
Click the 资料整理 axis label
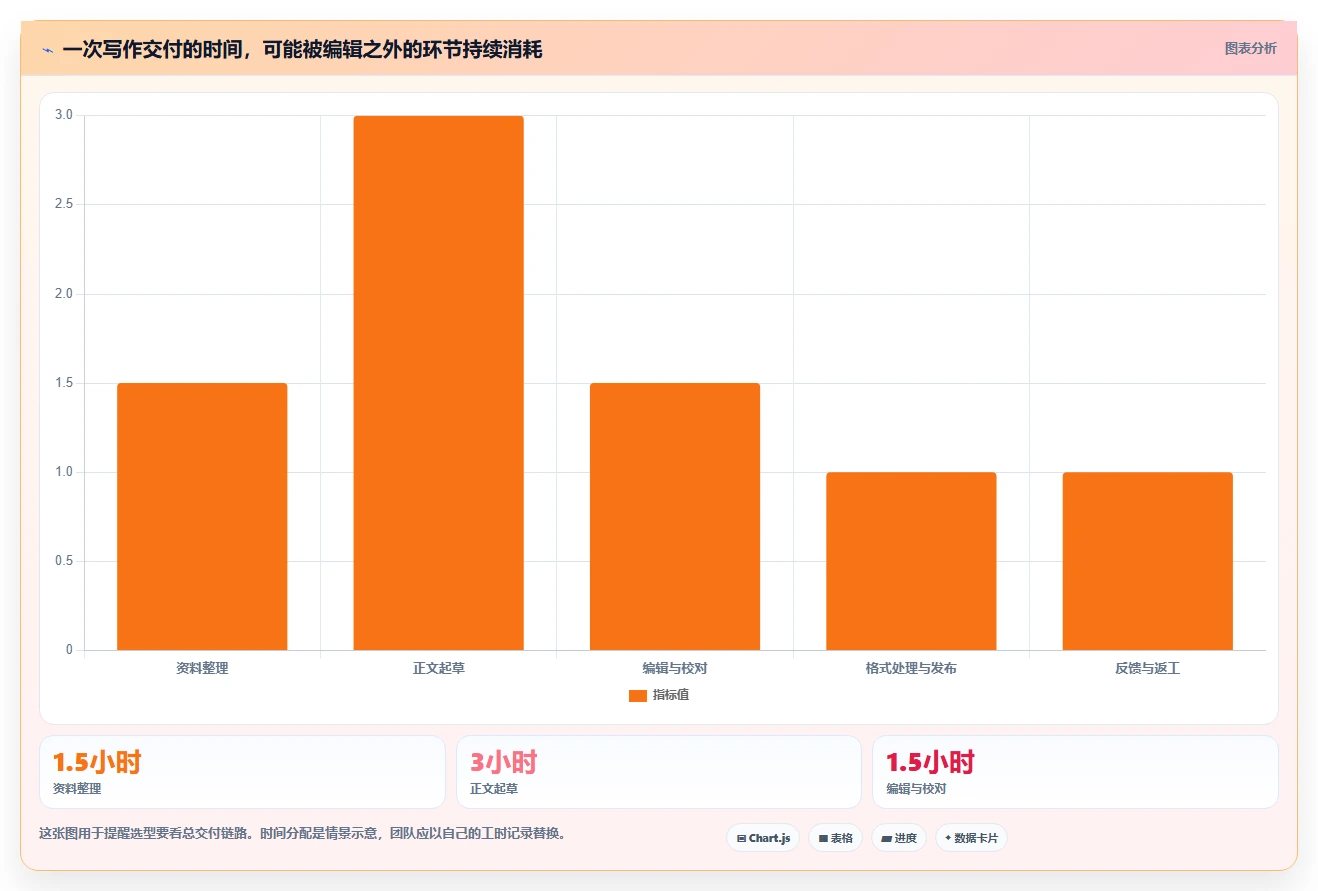(x=202, y=668)
